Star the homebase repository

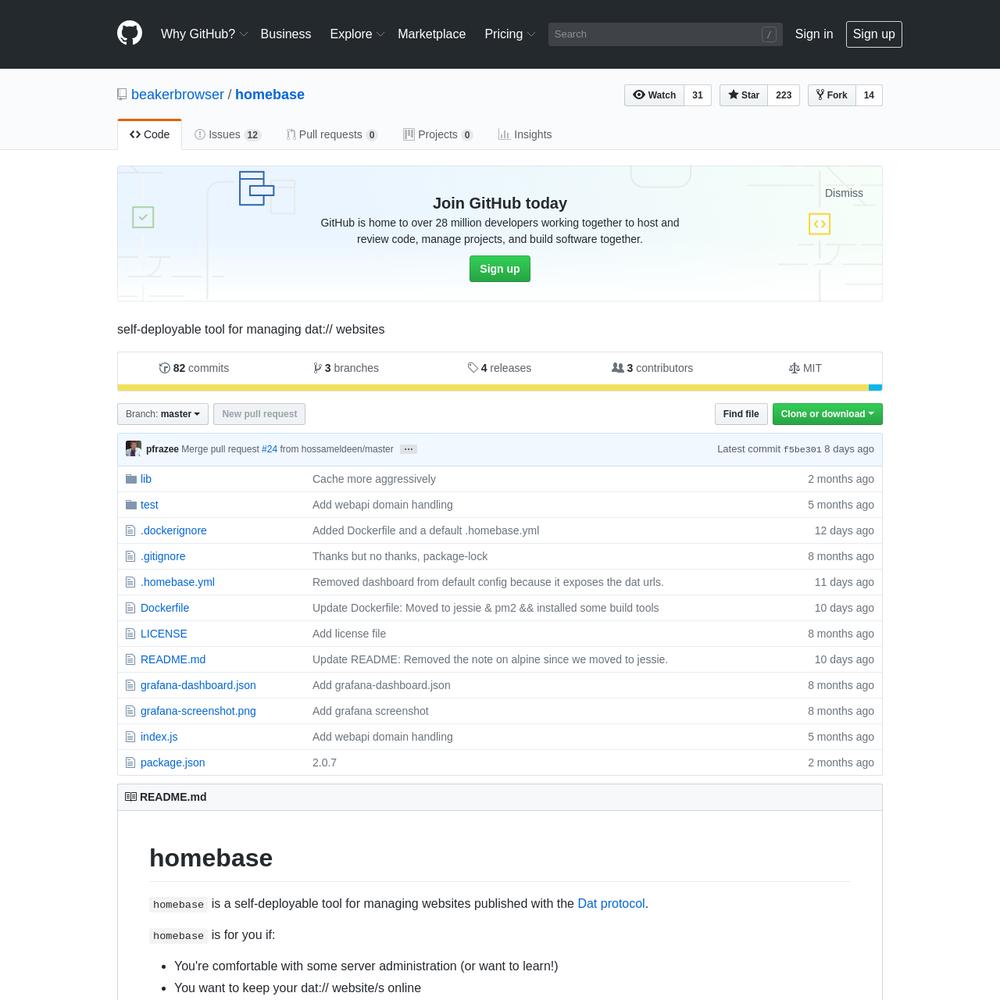[x=744, y=95]
